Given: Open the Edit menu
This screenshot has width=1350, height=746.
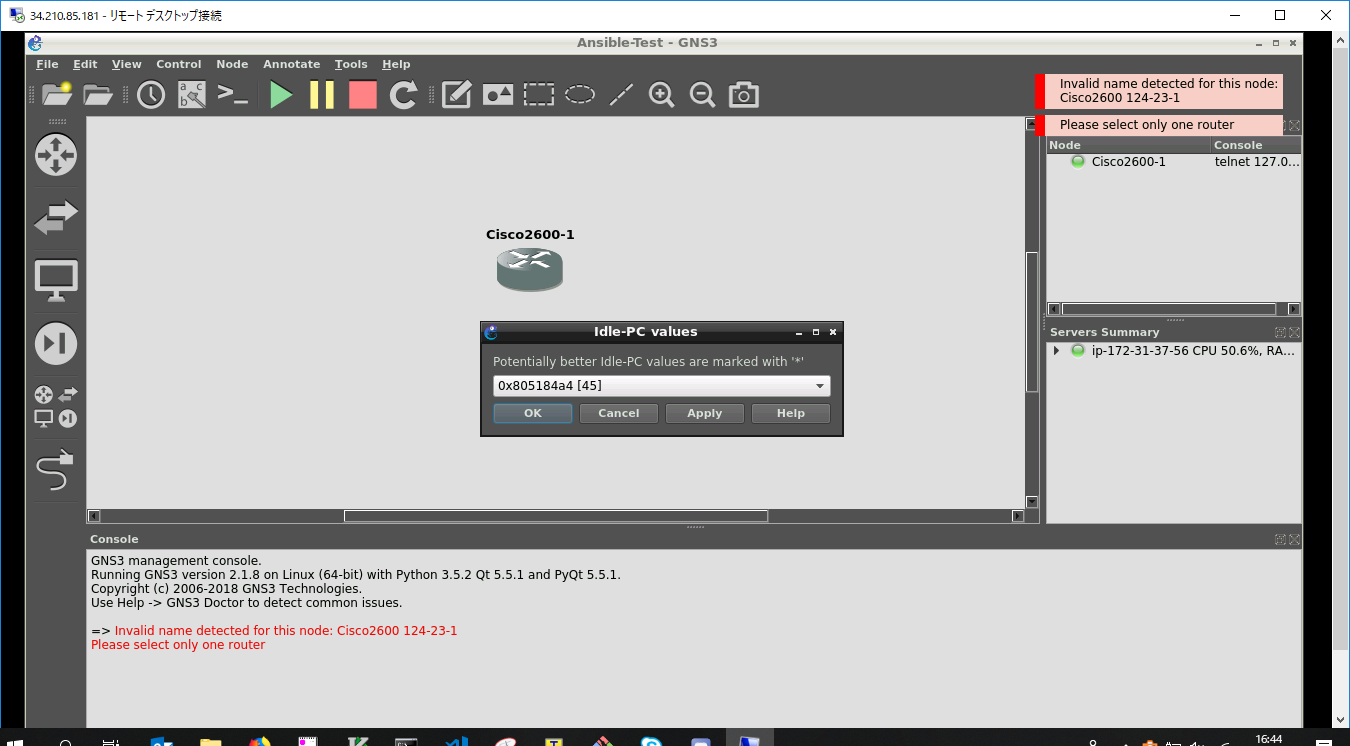Looking at the screenshot, I should click(85, 64).
